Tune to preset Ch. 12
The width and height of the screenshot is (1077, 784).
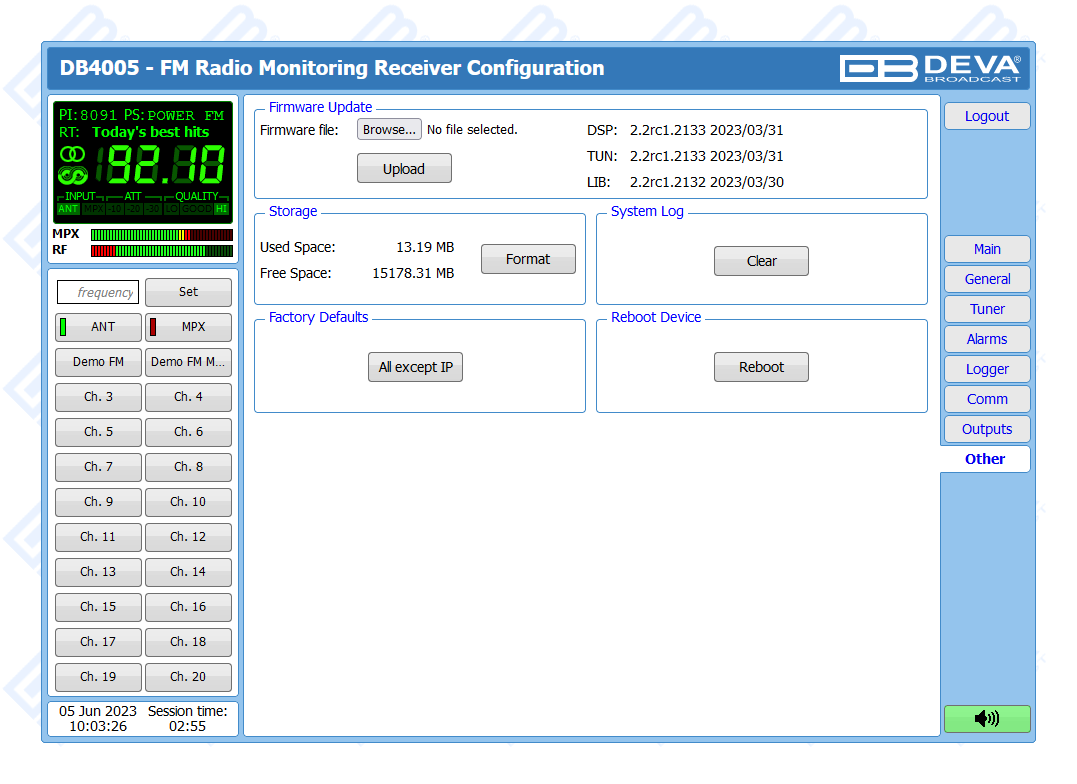[x=188, y=537]
